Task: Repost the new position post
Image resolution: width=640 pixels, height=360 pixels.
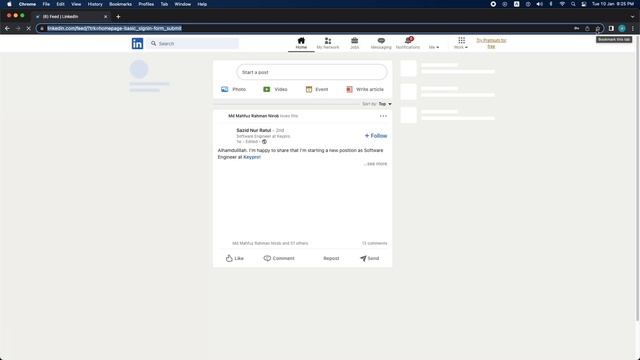Action: (x=331, y=258)
